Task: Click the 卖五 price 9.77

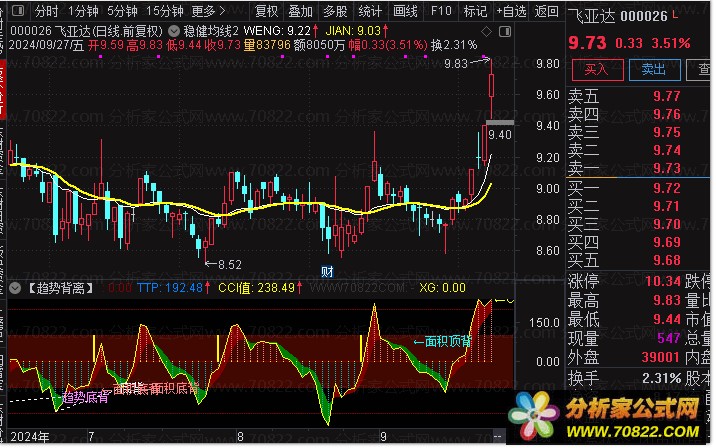Action: 667,96
